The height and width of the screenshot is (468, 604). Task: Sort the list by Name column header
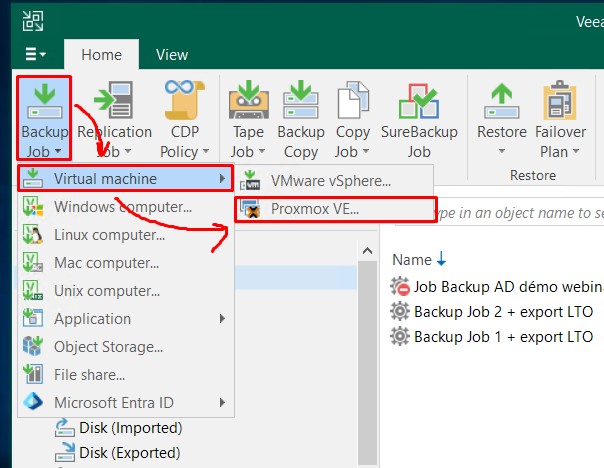[x=411, y=259]
